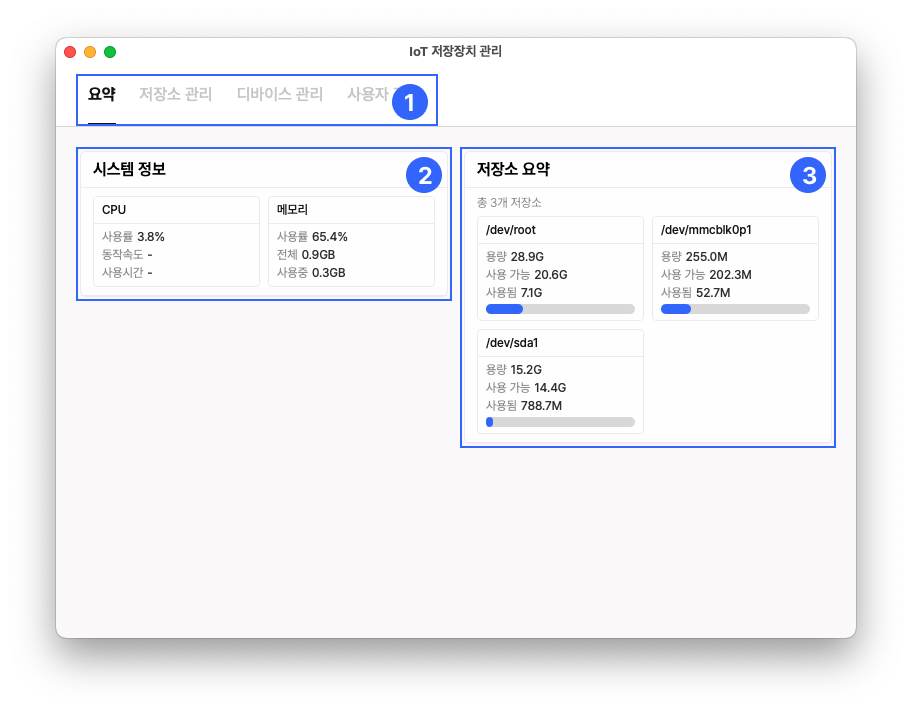Image resolution: width=912 pixels, height=712 pixels.
Task: Click the 총 3개 저장소 label
Action: (x=509, y=202)
